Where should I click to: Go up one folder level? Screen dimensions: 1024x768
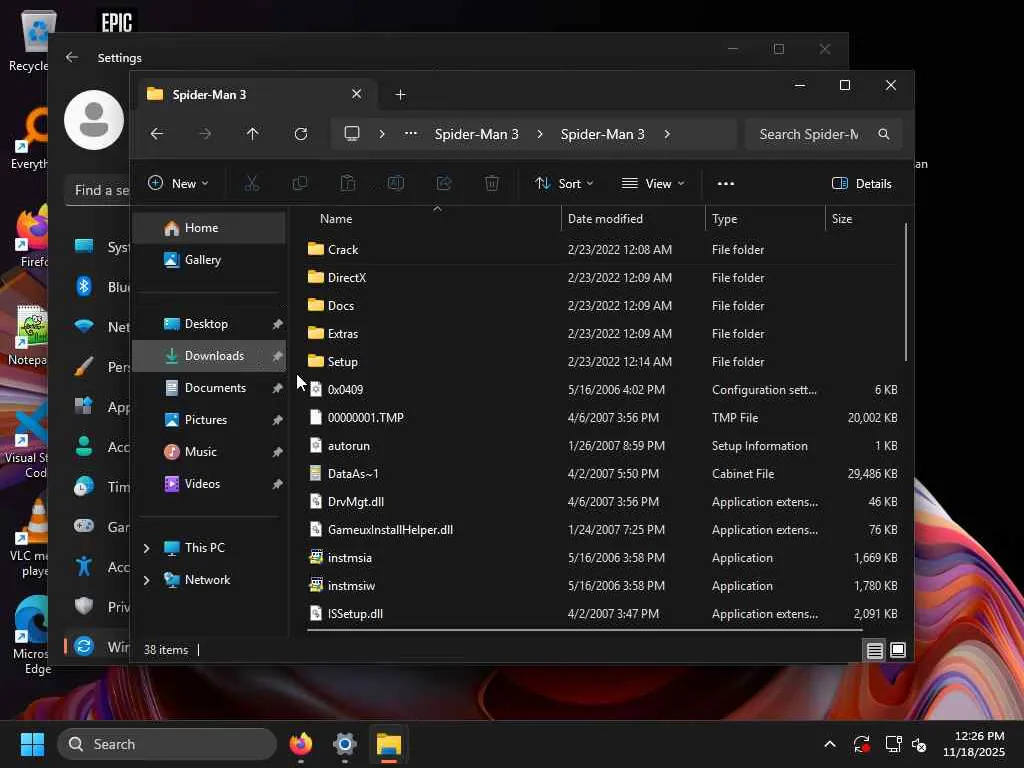pos(253,134)
